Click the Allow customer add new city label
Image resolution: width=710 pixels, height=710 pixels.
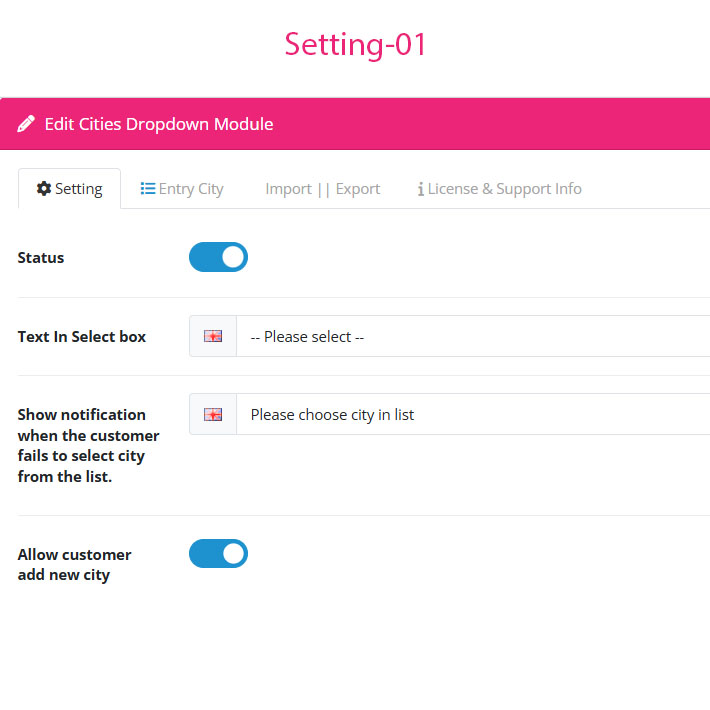pos(74,565)
